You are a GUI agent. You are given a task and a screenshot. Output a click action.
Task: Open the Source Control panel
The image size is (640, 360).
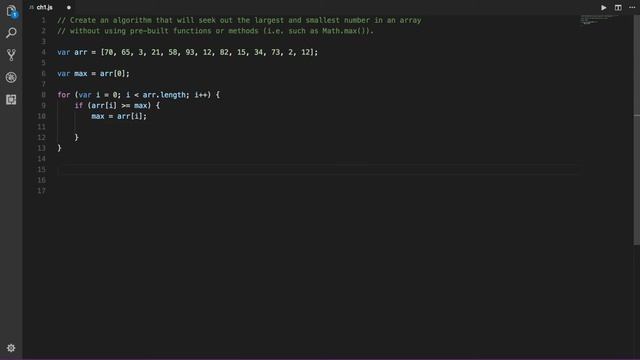tap(11, 55)
